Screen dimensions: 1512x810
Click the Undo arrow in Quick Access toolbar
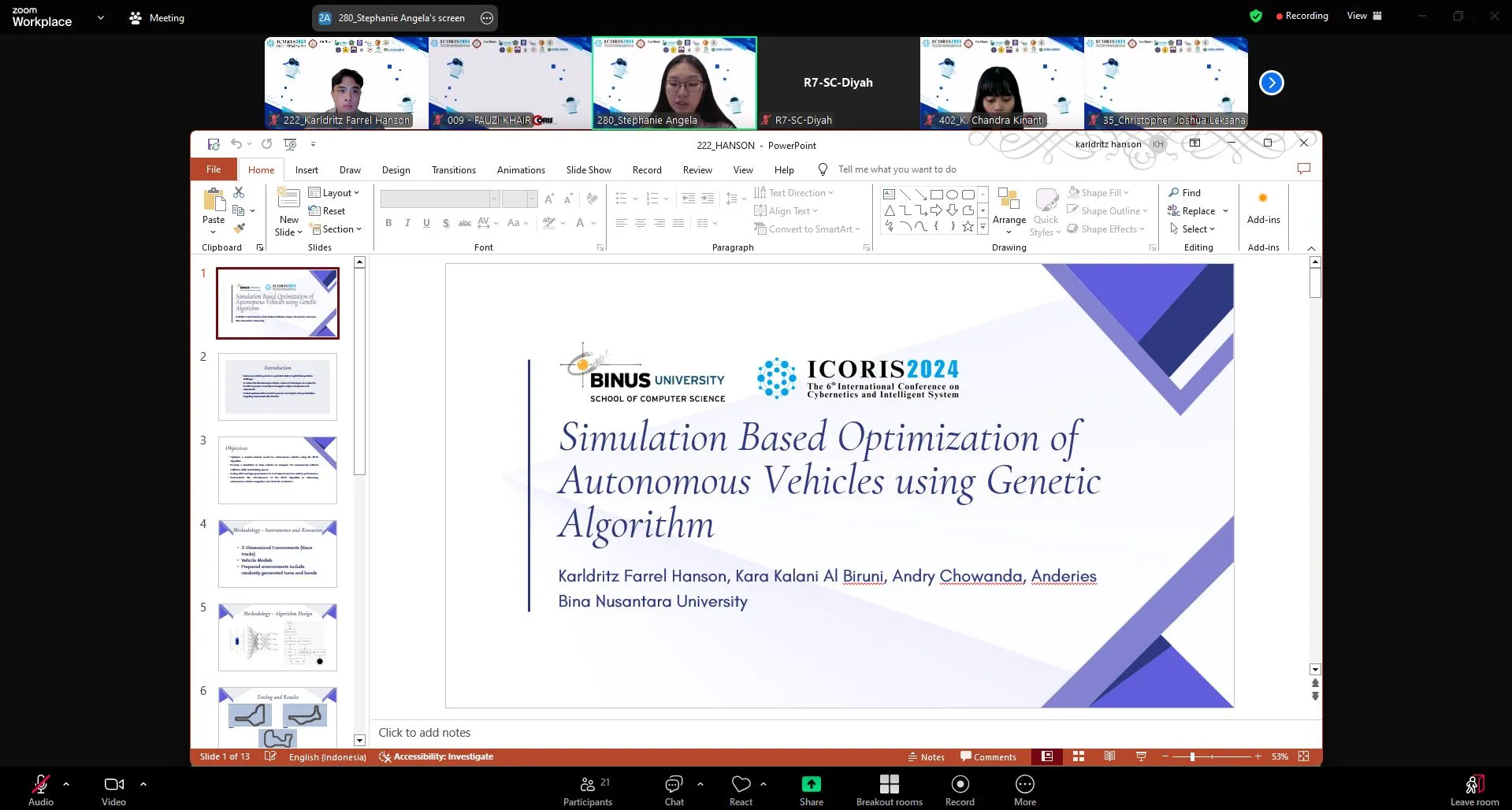(236, 144)
